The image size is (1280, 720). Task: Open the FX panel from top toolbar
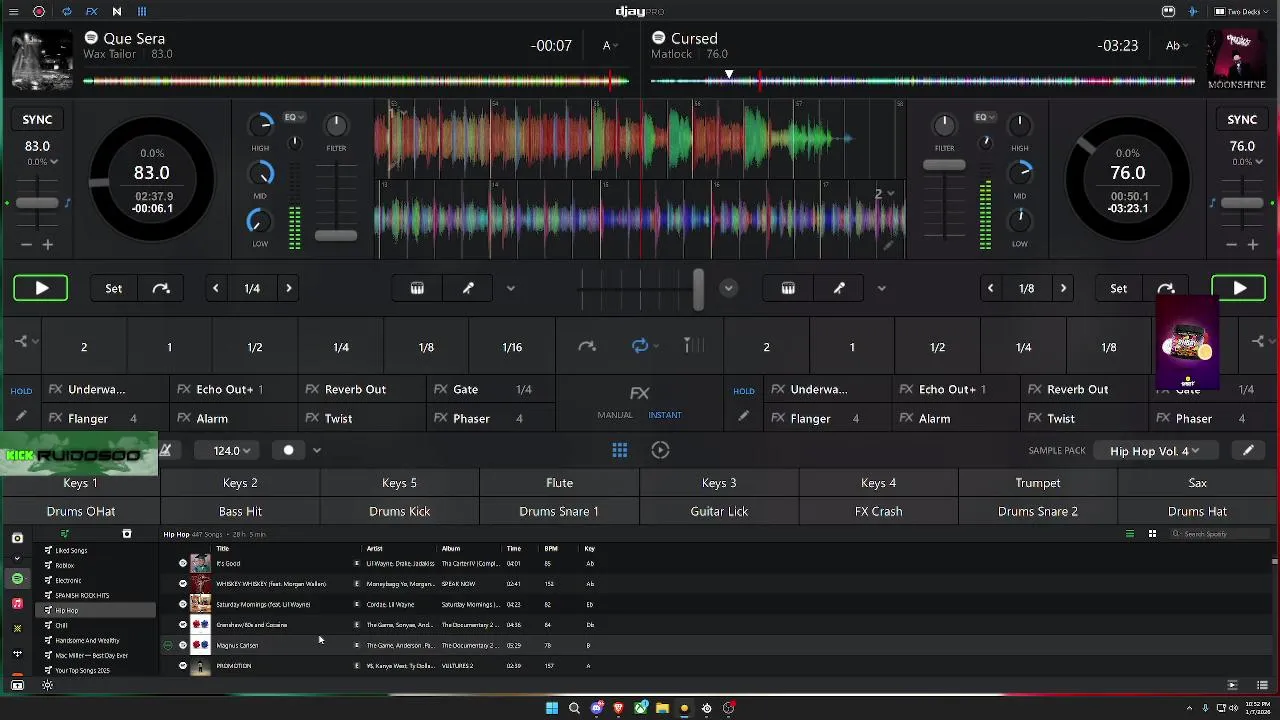[91, 12]
